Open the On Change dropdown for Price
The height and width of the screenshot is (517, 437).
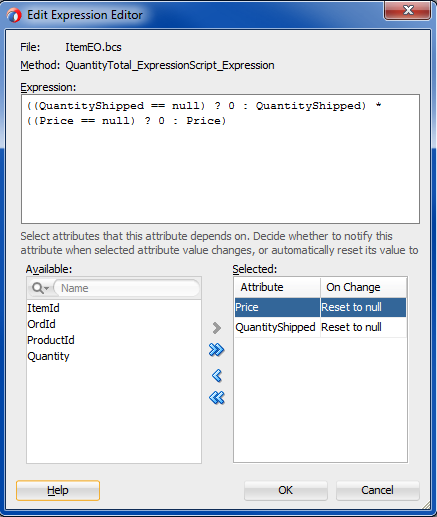(363, 307)
